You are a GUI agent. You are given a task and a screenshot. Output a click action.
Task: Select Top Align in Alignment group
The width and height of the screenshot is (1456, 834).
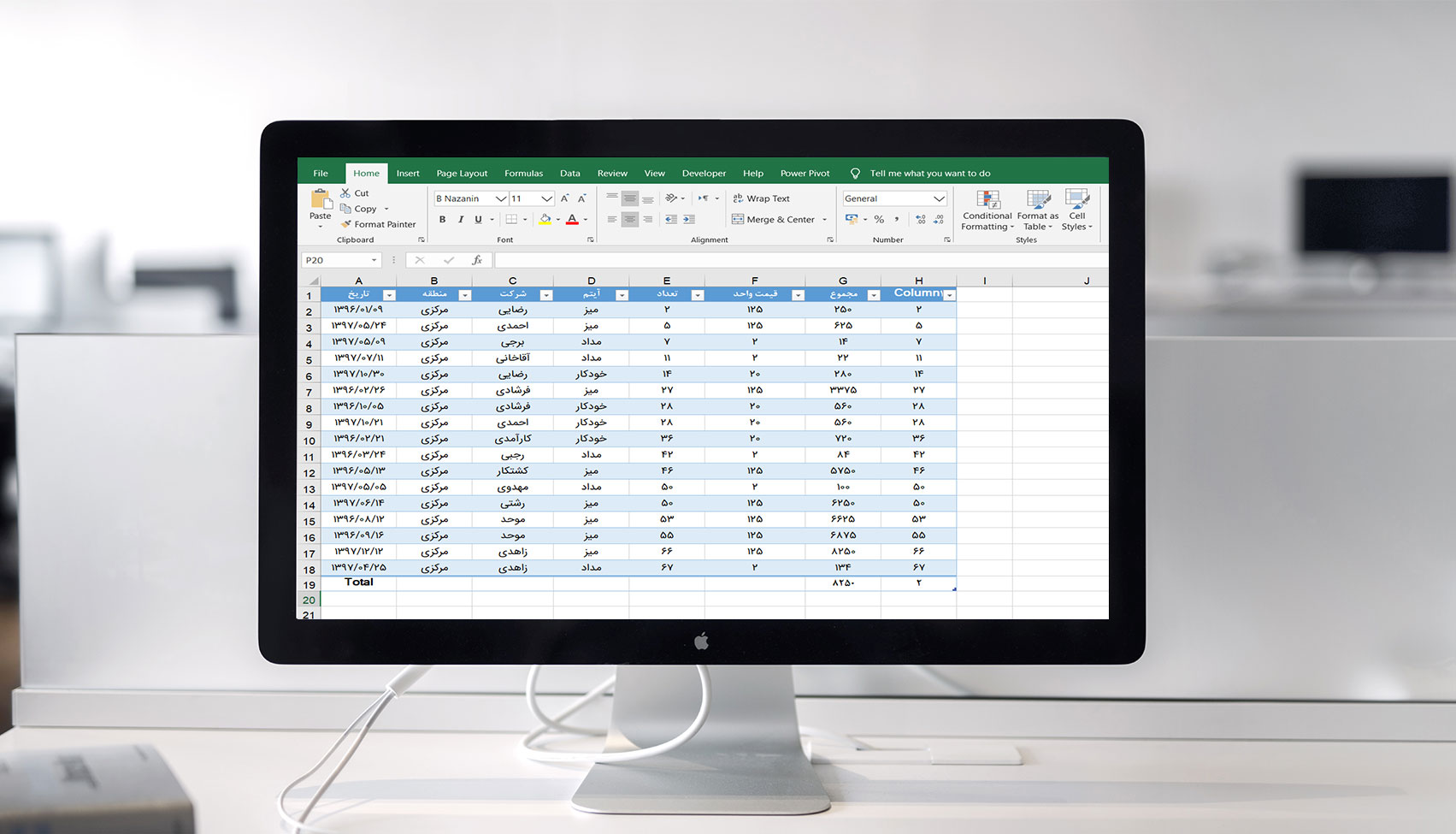[x=611, y=198]
